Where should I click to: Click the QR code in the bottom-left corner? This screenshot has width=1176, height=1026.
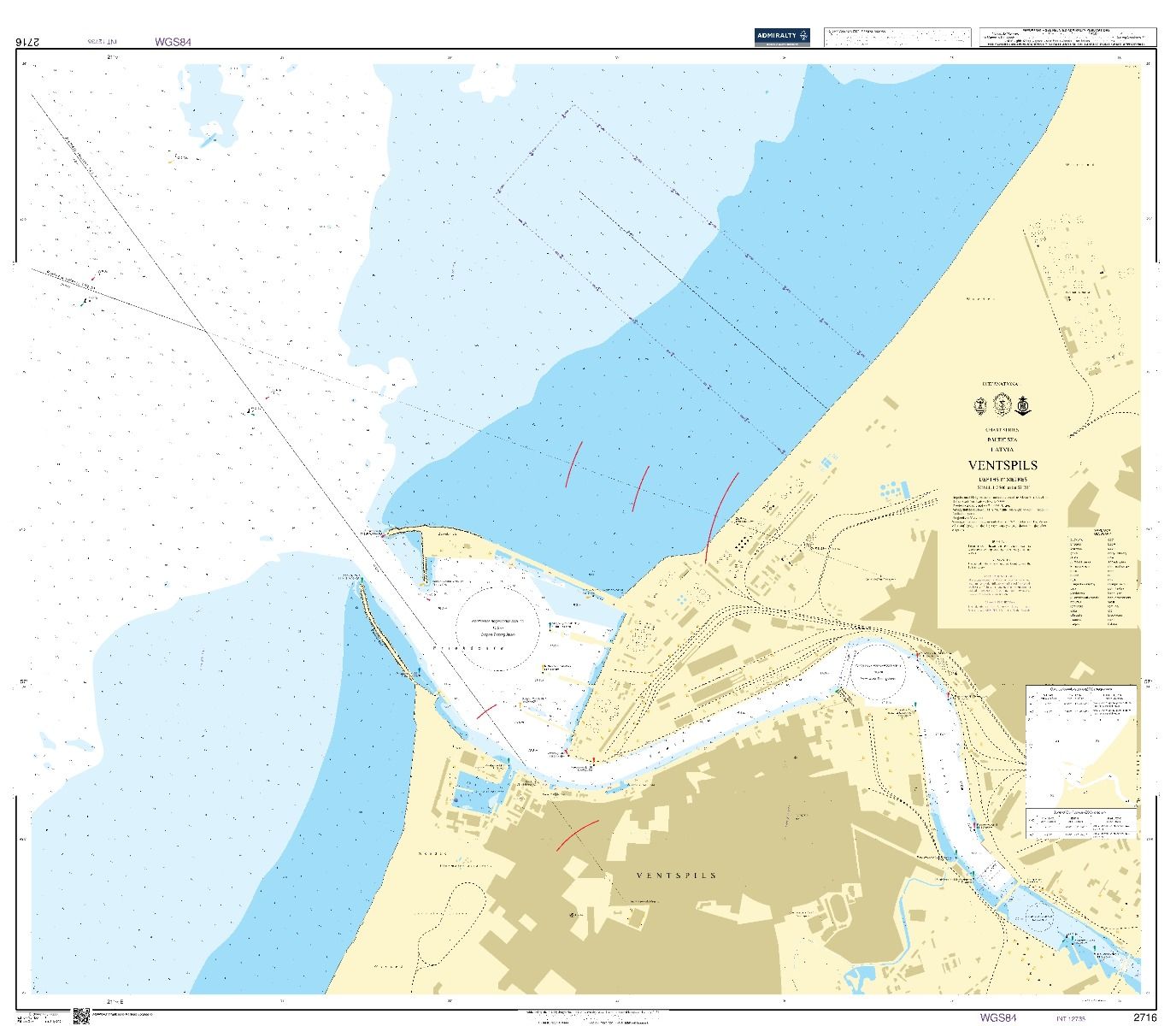(x=81, y=1016)
